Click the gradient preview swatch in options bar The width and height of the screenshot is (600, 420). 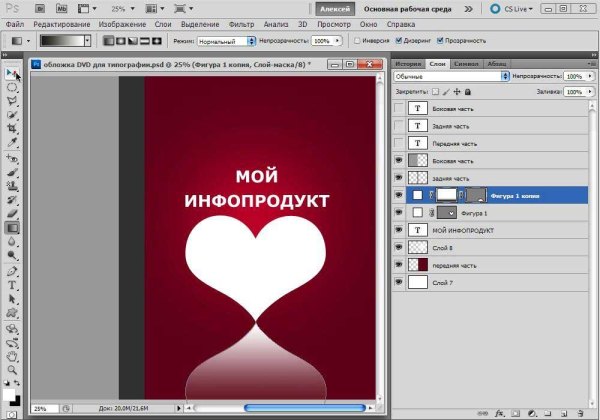[x=60, y=41]
